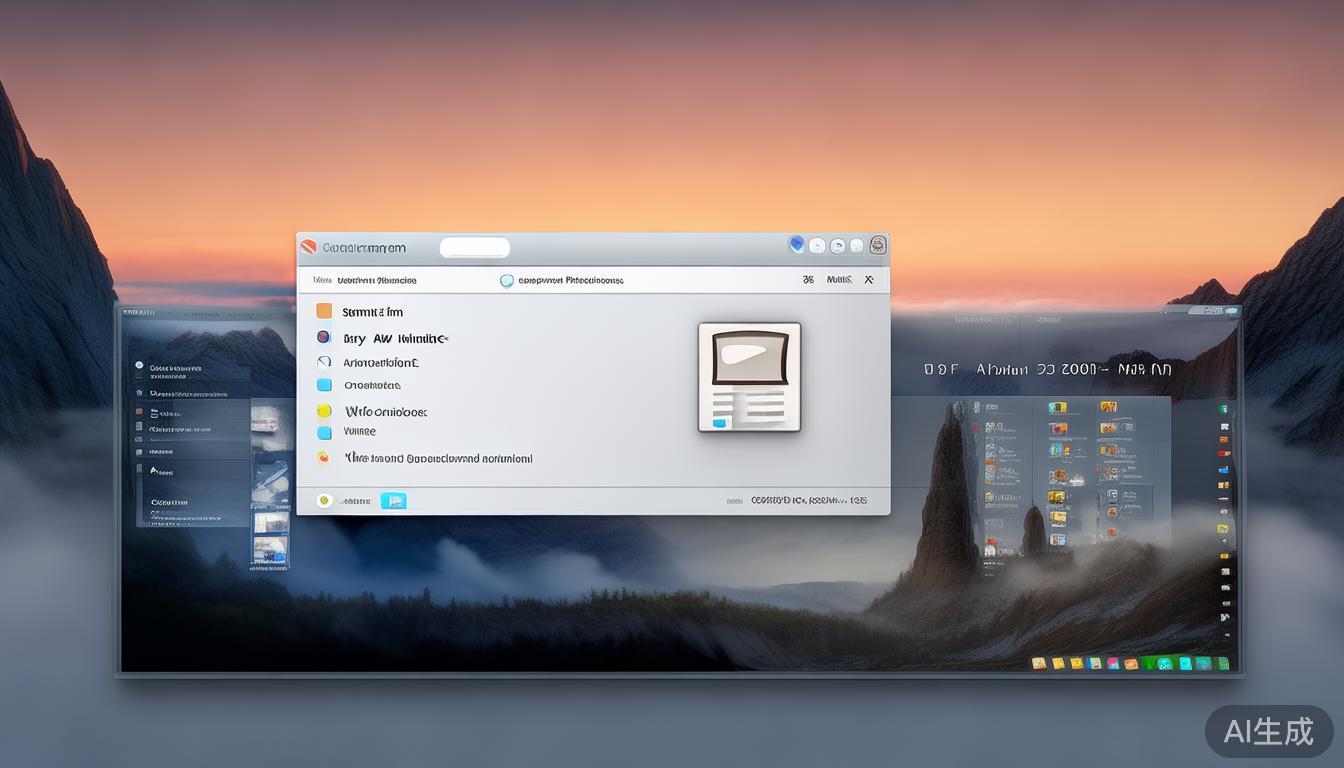Click the orange square icon in list
This screenshot has width=1344, height=768.
[324, 311]
